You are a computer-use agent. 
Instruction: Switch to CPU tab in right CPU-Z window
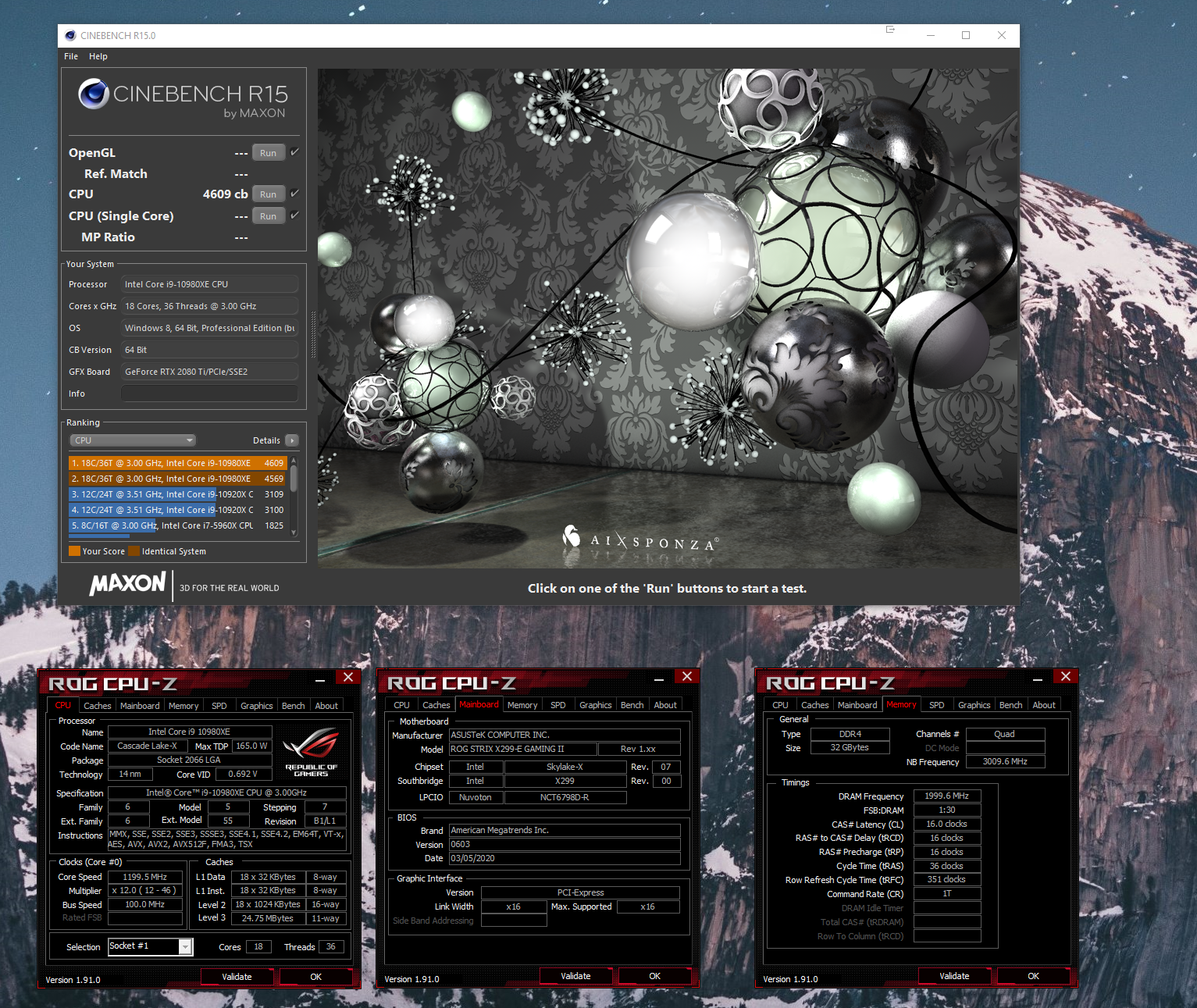click(x=781, y=705)
